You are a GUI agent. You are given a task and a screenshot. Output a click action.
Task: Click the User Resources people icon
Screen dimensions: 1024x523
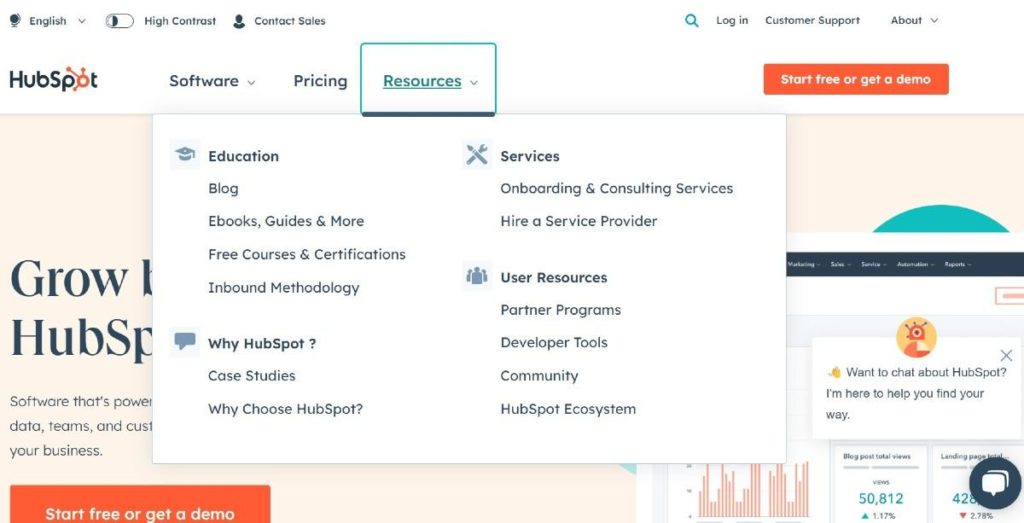pyautogui.click(x=477, y=276)
